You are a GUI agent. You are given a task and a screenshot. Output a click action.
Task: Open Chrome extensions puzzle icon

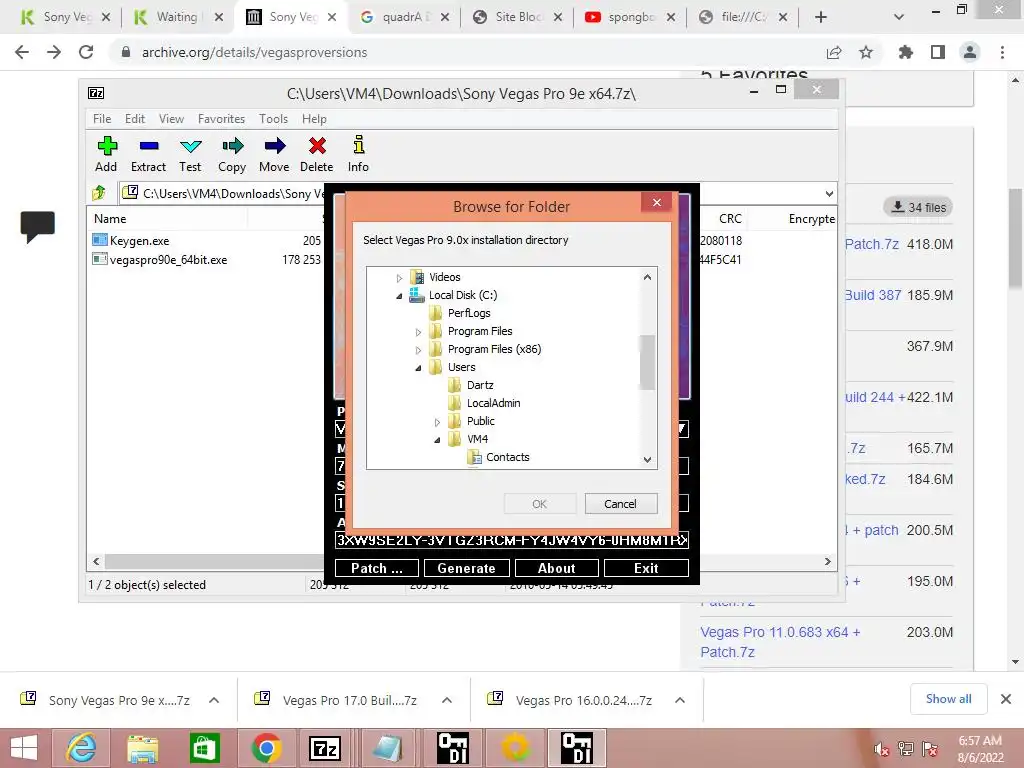click(x=906, y=52)
